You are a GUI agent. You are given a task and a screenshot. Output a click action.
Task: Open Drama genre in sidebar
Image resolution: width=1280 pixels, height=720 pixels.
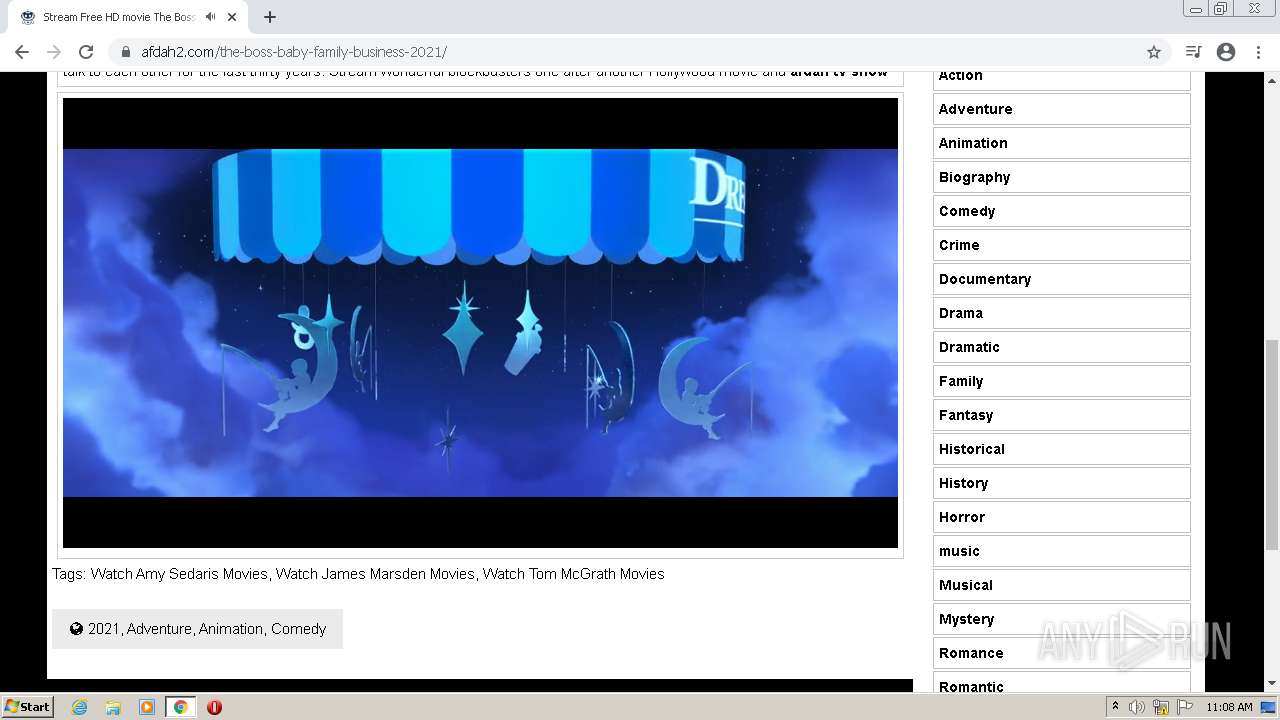[x=1061, y=313]
